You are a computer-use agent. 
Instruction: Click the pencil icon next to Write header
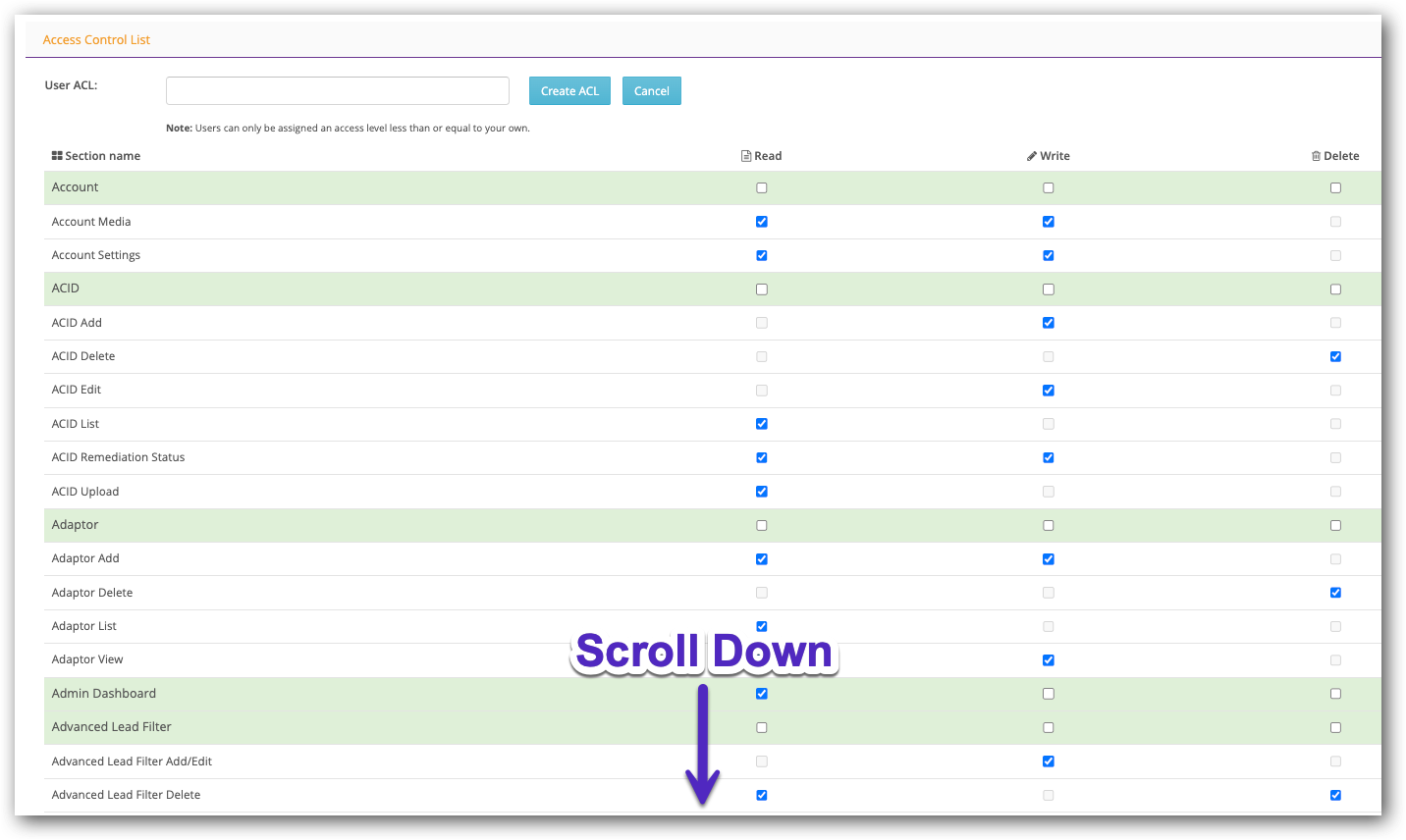point(1031,155)
